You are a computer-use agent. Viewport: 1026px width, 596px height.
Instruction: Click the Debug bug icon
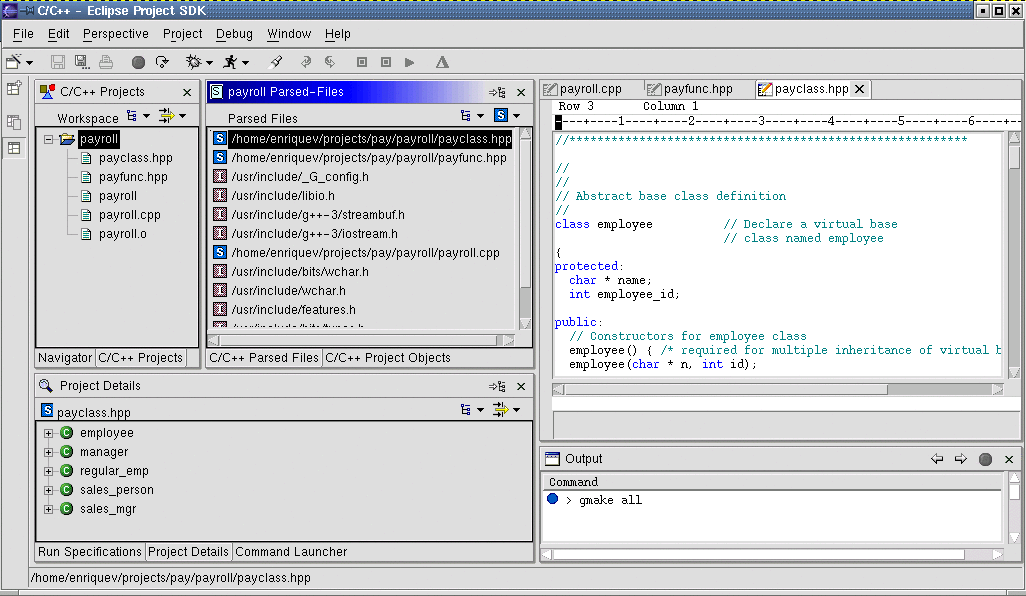194,61
